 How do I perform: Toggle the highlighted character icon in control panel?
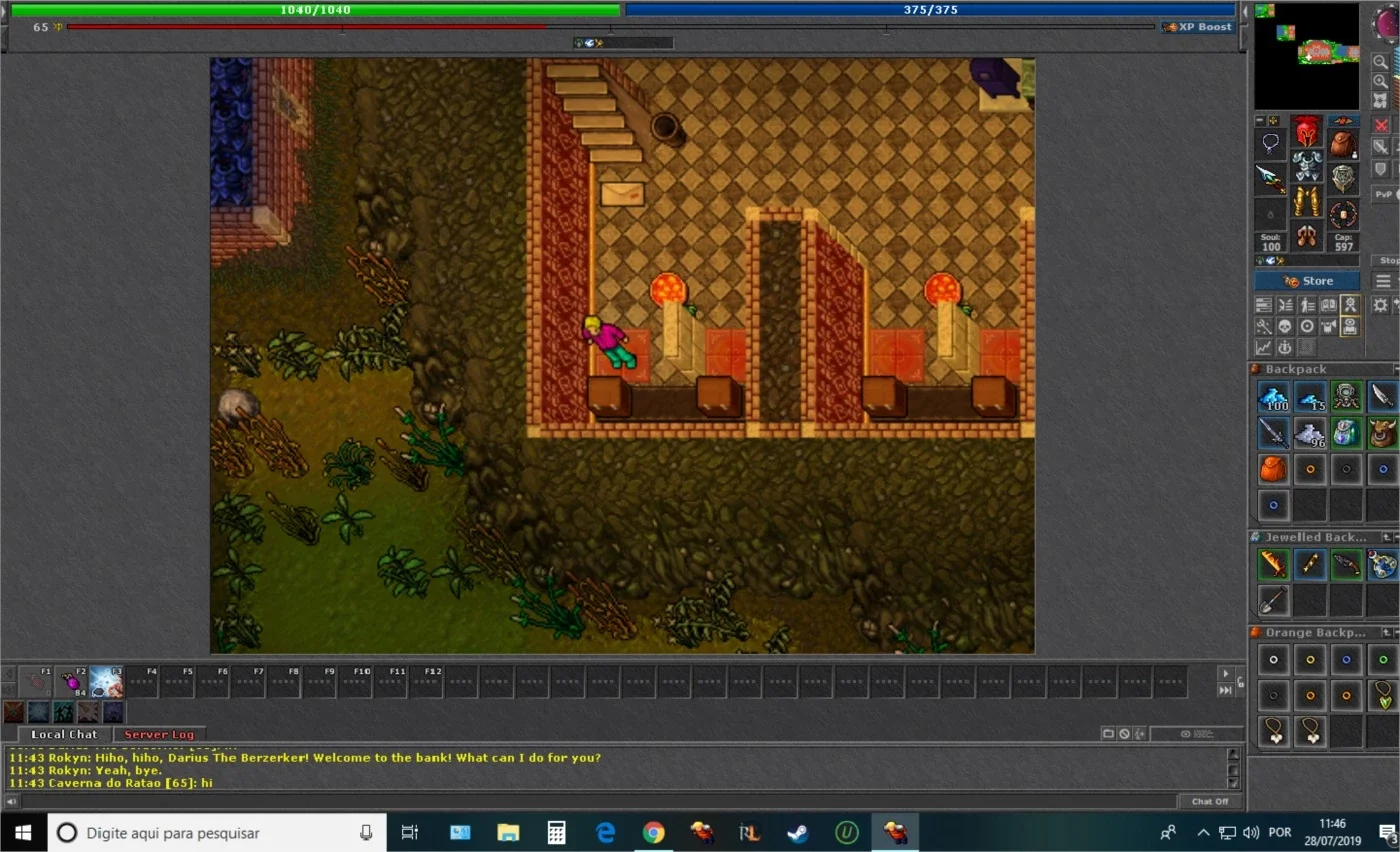click(1350, 305)
